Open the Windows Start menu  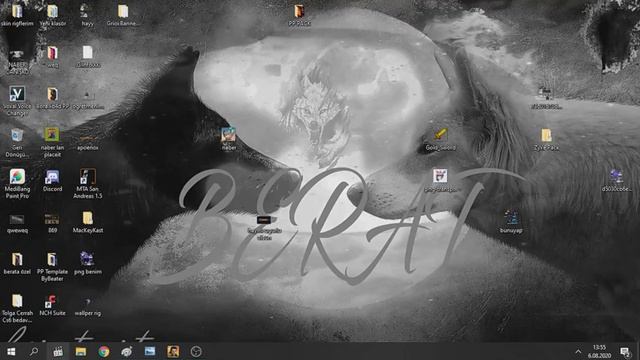coord(11,351)
